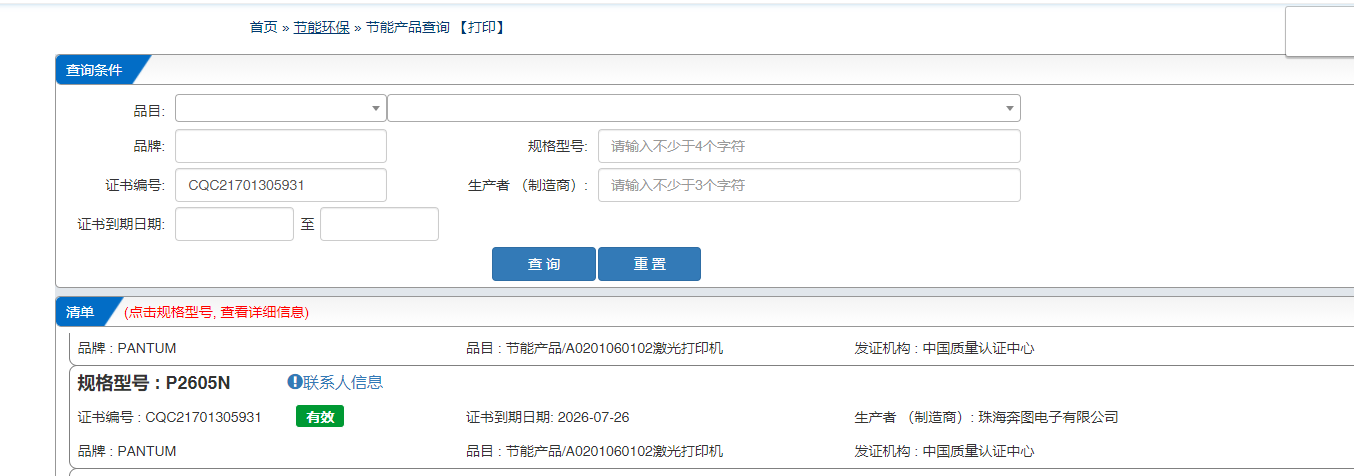Image resolution: width=1354 pixels, height=476 pixels.
Task: Focus the 生产者（制造商） input field
Action: click(x=809, y=185)
